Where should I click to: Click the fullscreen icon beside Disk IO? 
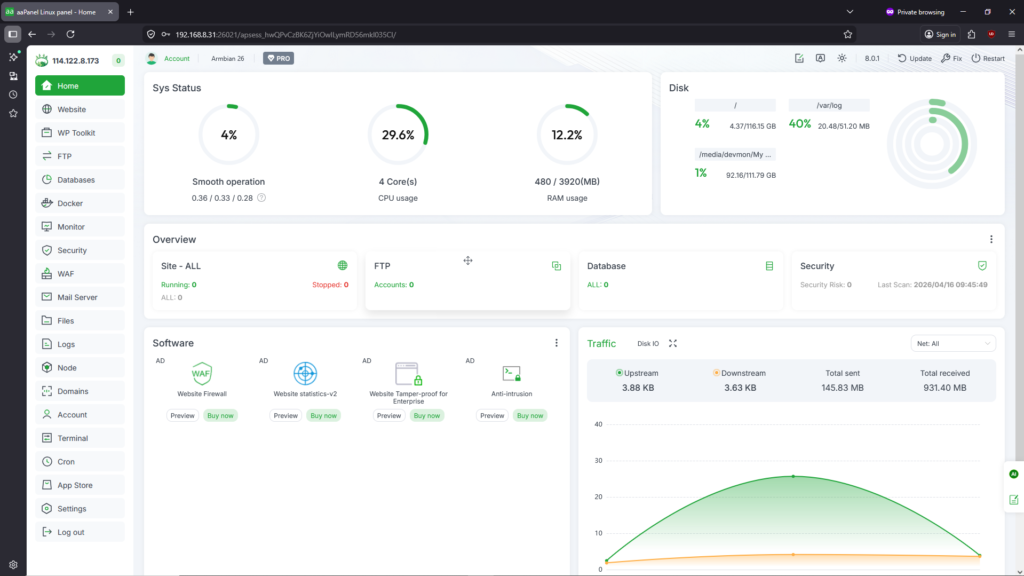pos(673,343)
